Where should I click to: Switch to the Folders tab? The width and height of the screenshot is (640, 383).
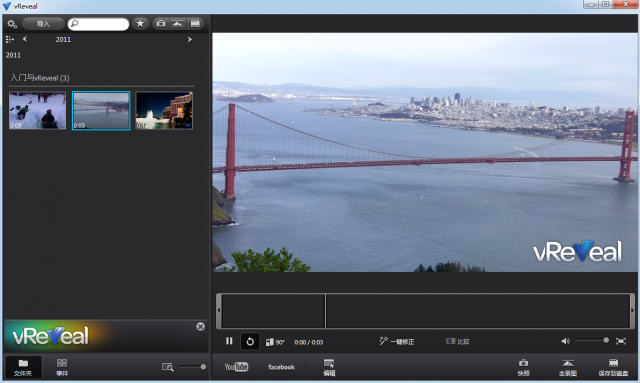[23, 367]
